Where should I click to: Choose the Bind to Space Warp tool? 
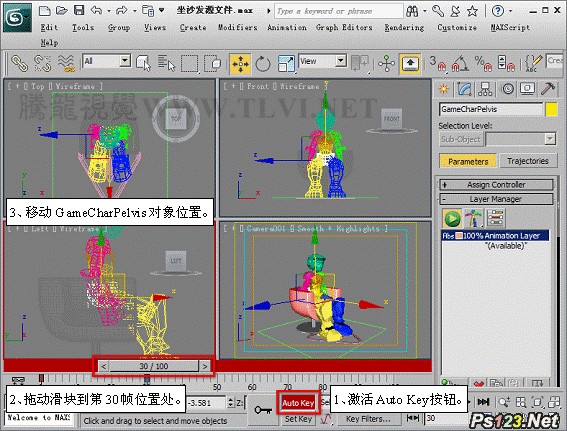click(66, 63)
